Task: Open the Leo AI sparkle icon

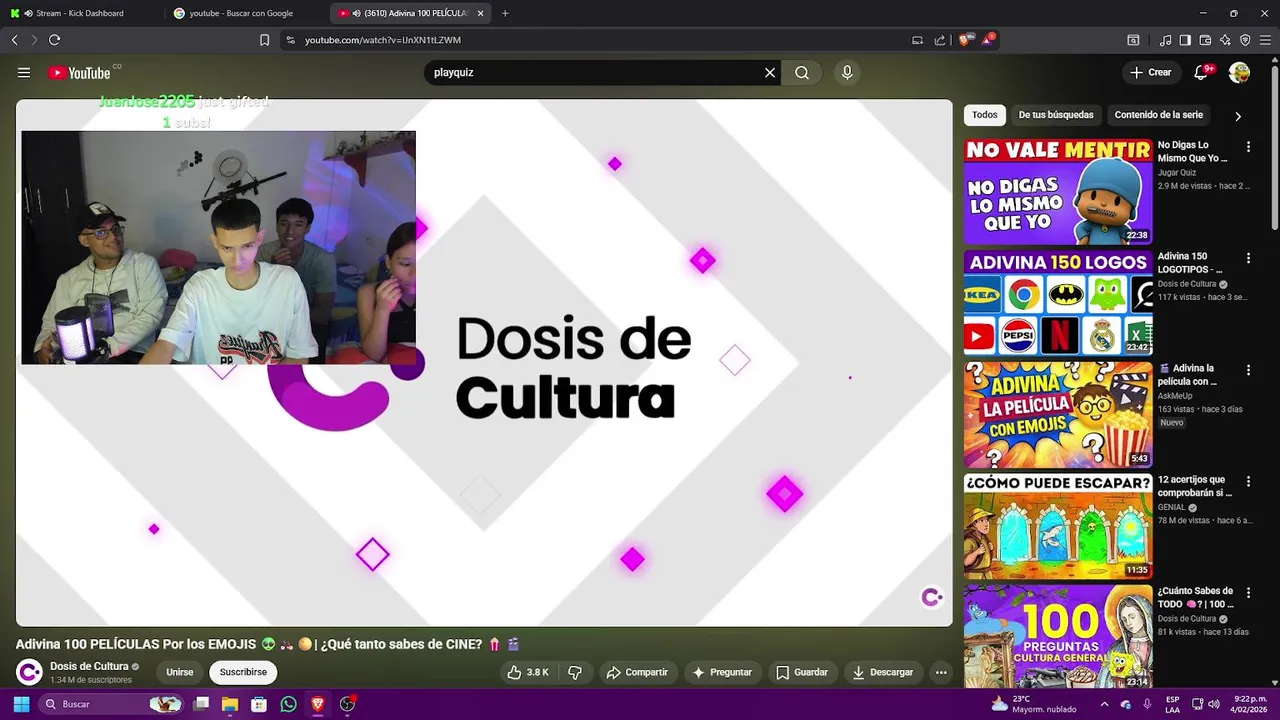Action: click(x=1225, y=40)
